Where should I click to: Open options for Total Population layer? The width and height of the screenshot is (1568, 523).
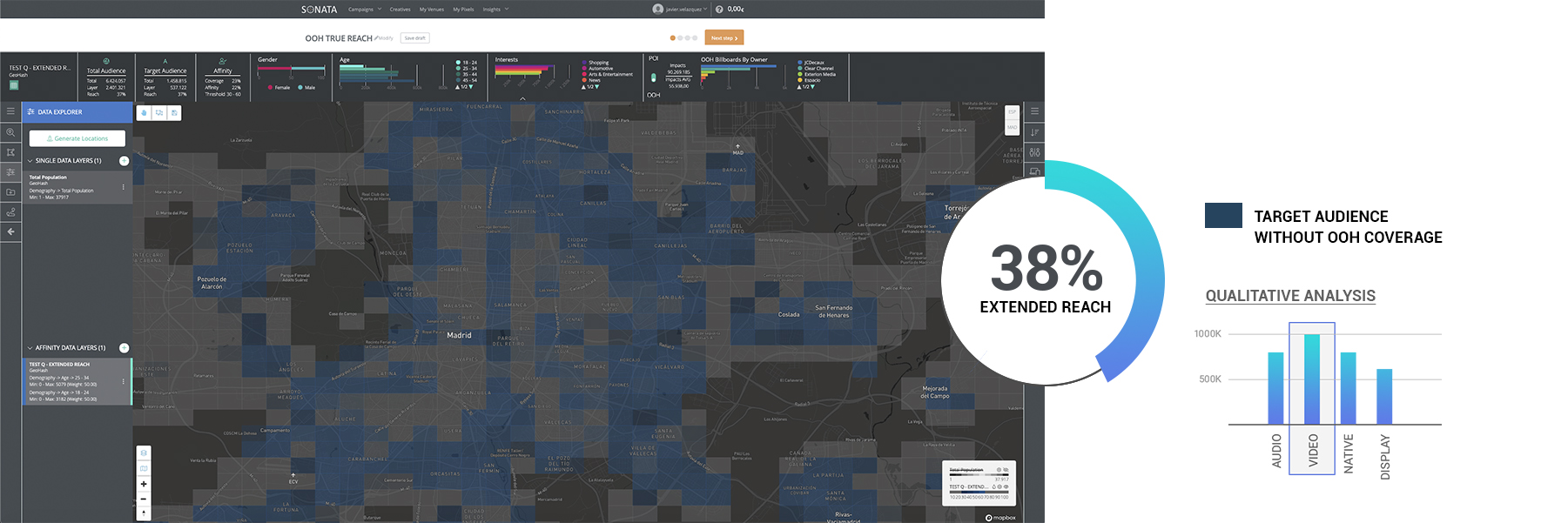(123, 187)
